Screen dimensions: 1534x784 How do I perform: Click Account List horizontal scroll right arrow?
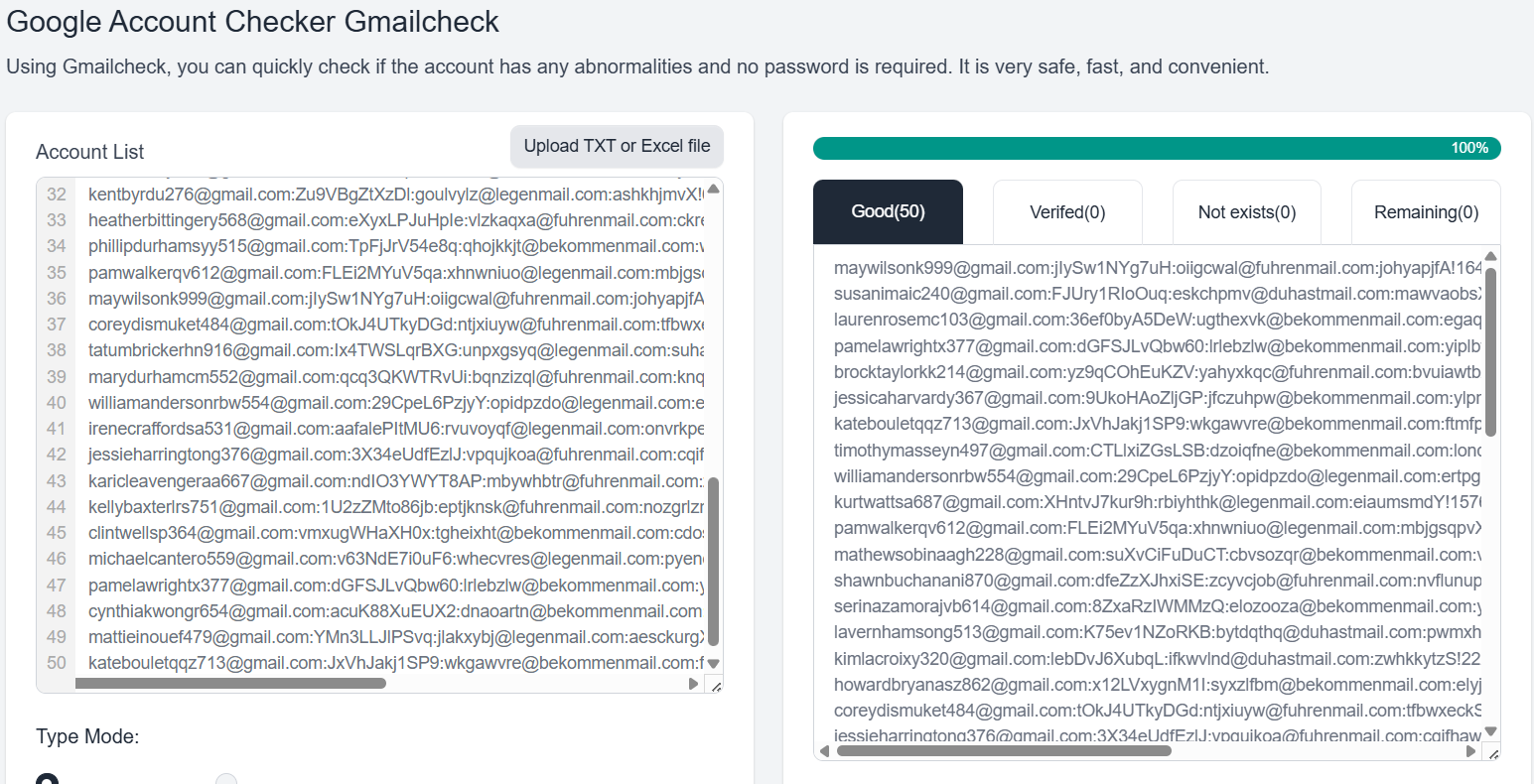[x=693, y=684]
